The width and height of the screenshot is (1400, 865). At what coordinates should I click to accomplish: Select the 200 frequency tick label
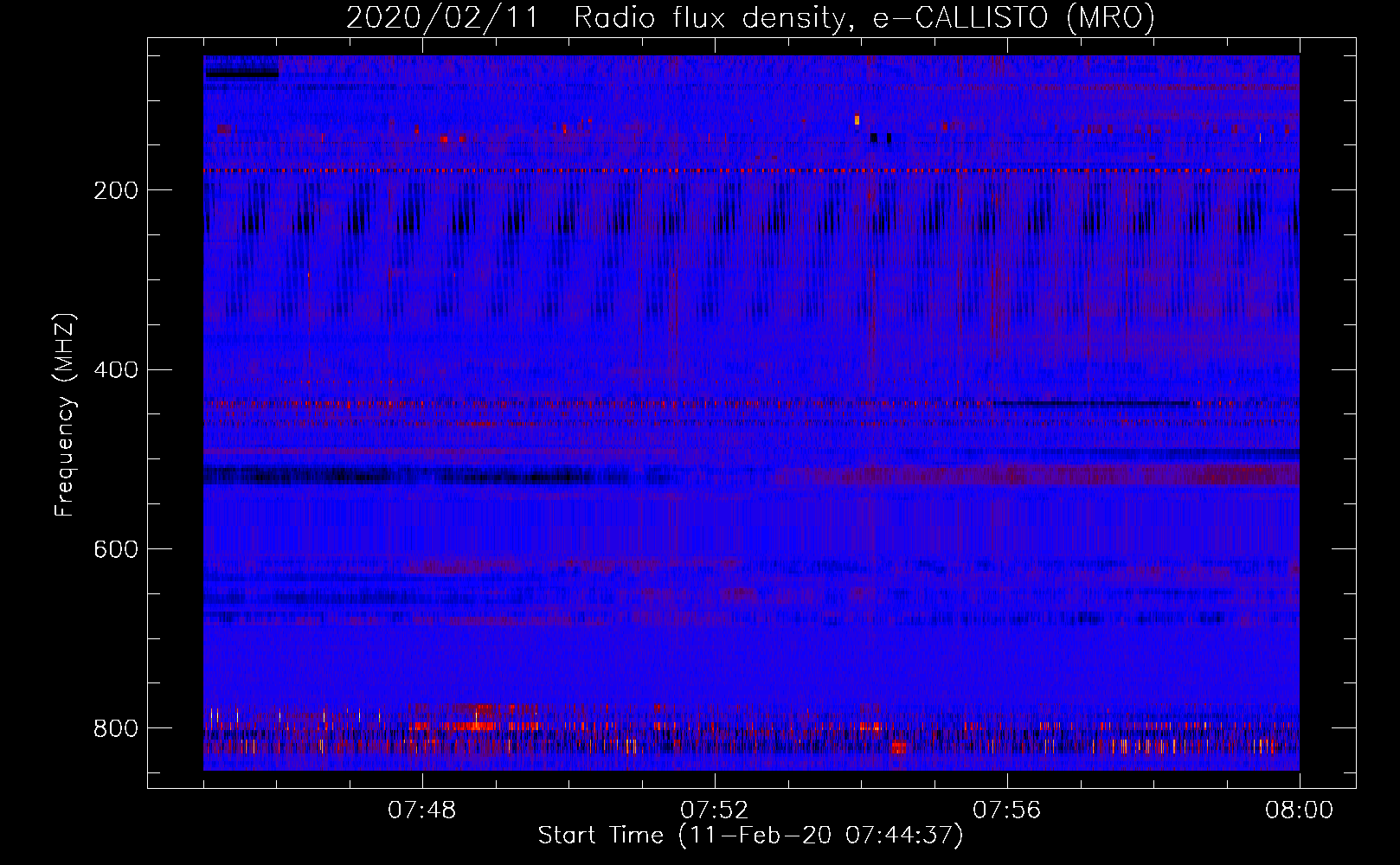click(115, 190)
